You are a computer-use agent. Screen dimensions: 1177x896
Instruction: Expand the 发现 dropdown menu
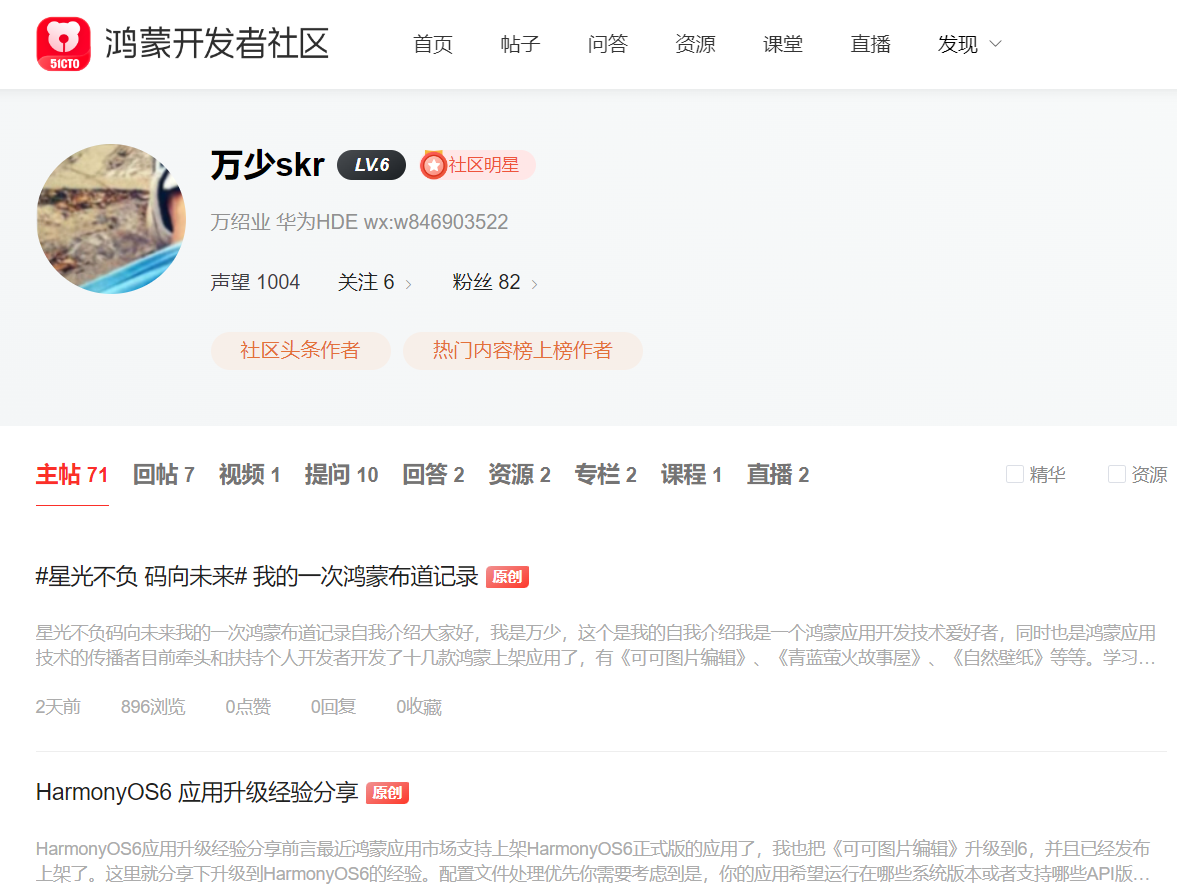point(969,44)
